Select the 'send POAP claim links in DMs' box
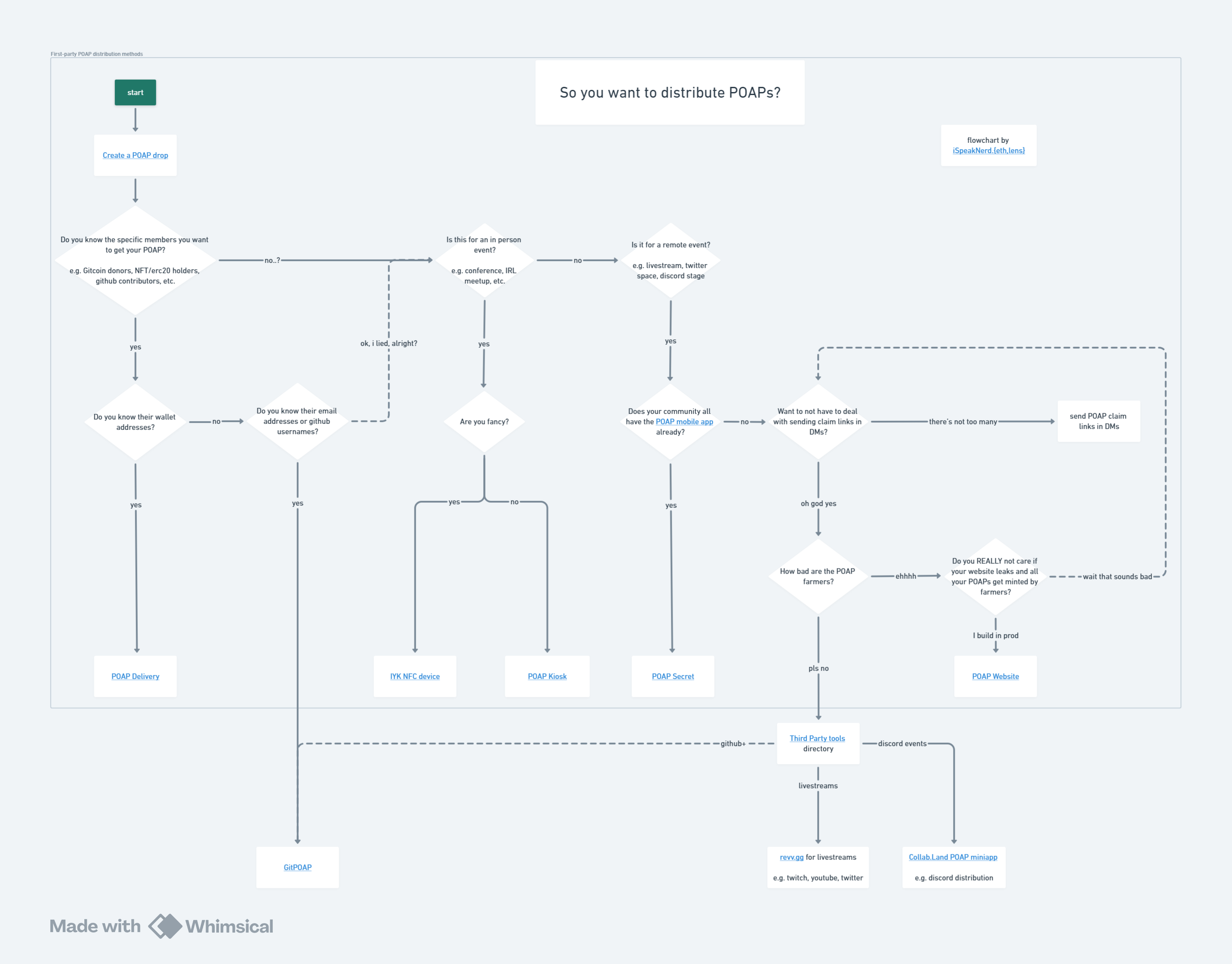The image size is (1232, 964). (1098, 421)
